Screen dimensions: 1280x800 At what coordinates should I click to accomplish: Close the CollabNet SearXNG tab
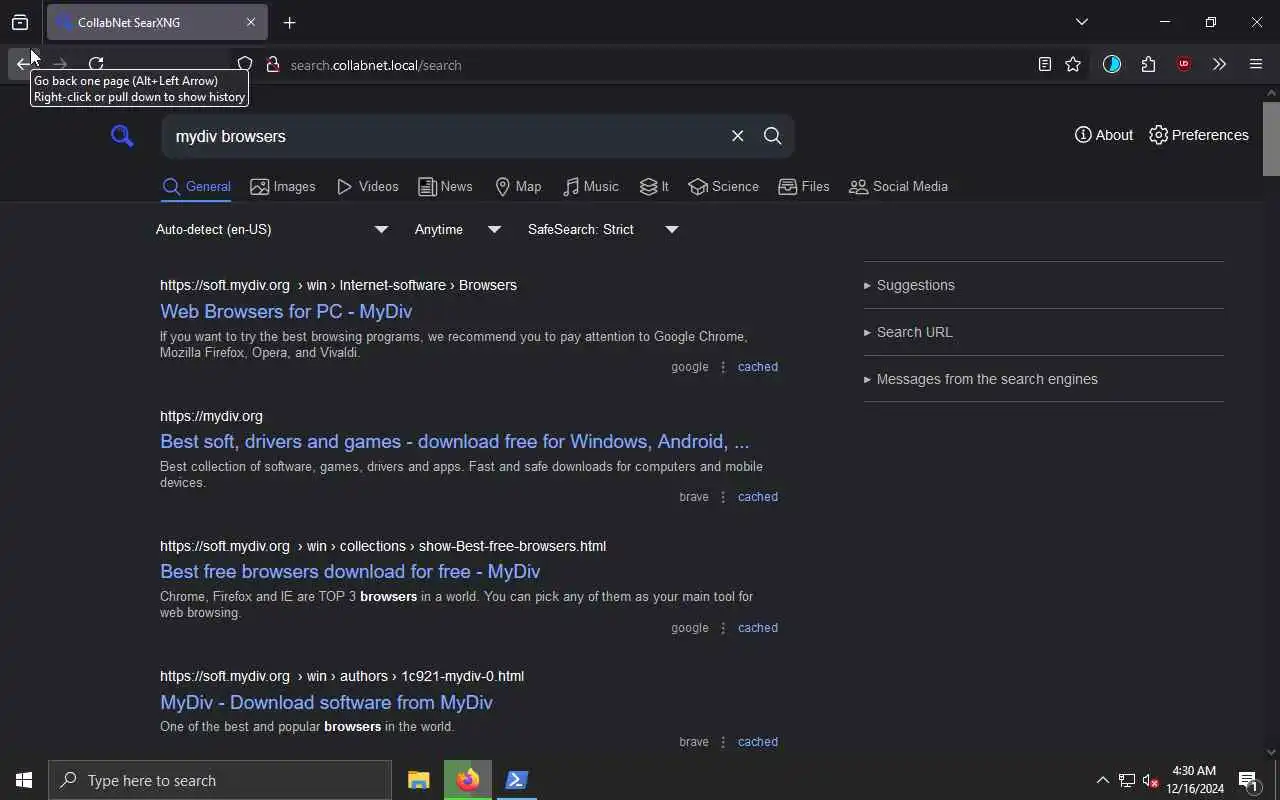[251, 22]
